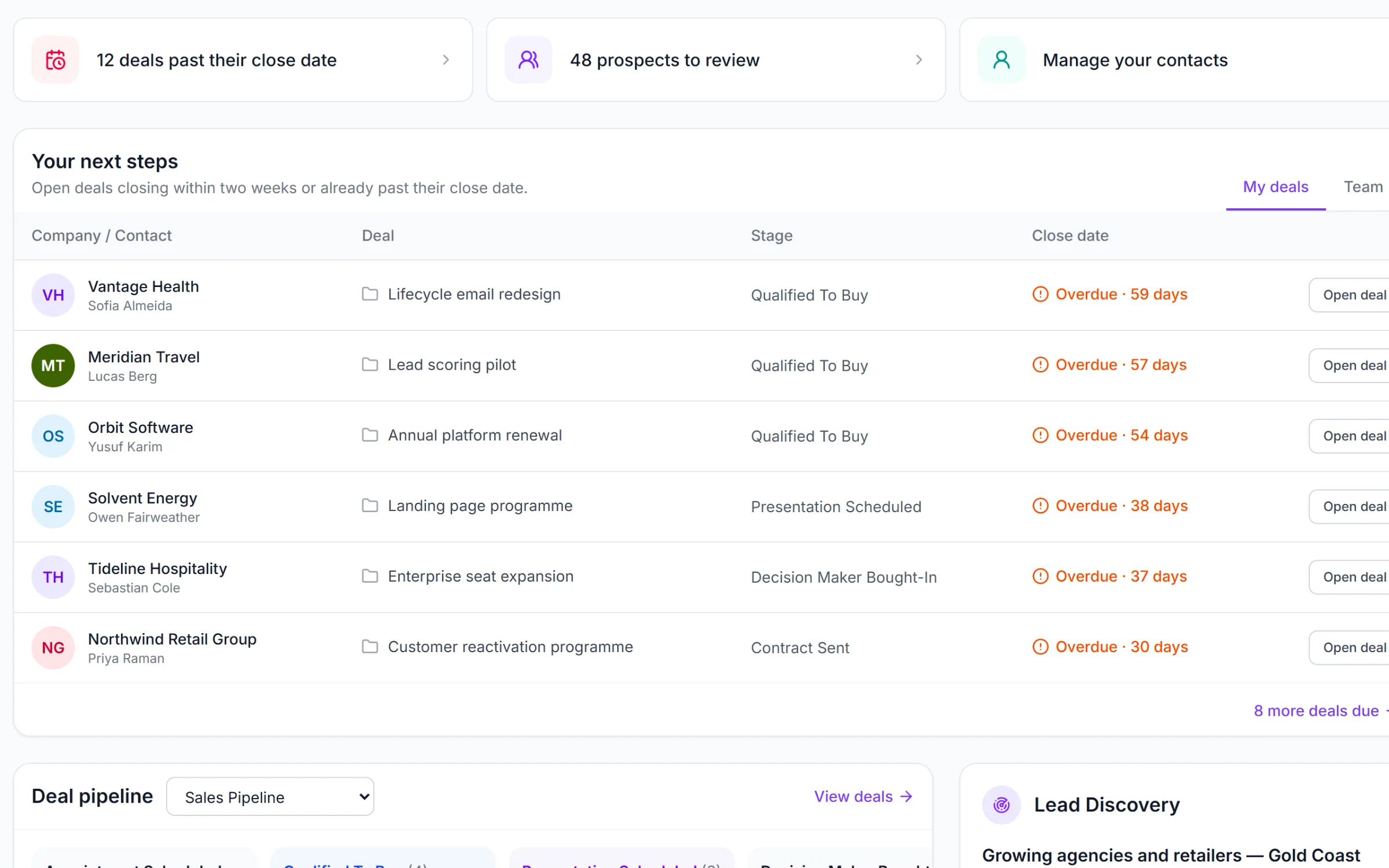Viewport: 1389px width, 868px height.
Task: Click the Decision Maker Bought-In stage text
Action: pyautogui.click(x=844, y=578)
